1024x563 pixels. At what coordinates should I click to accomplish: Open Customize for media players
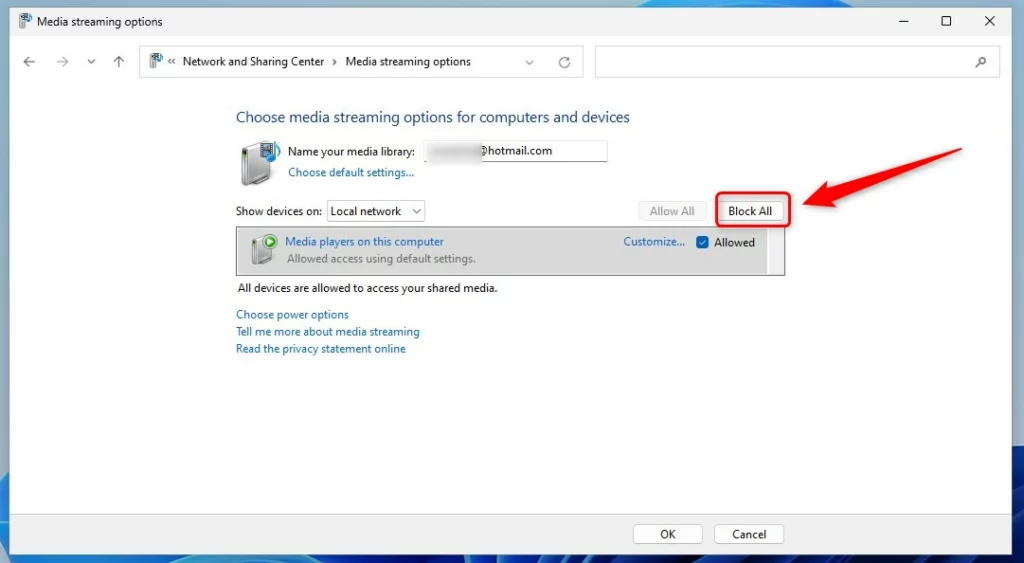click(x=654, y=242)
